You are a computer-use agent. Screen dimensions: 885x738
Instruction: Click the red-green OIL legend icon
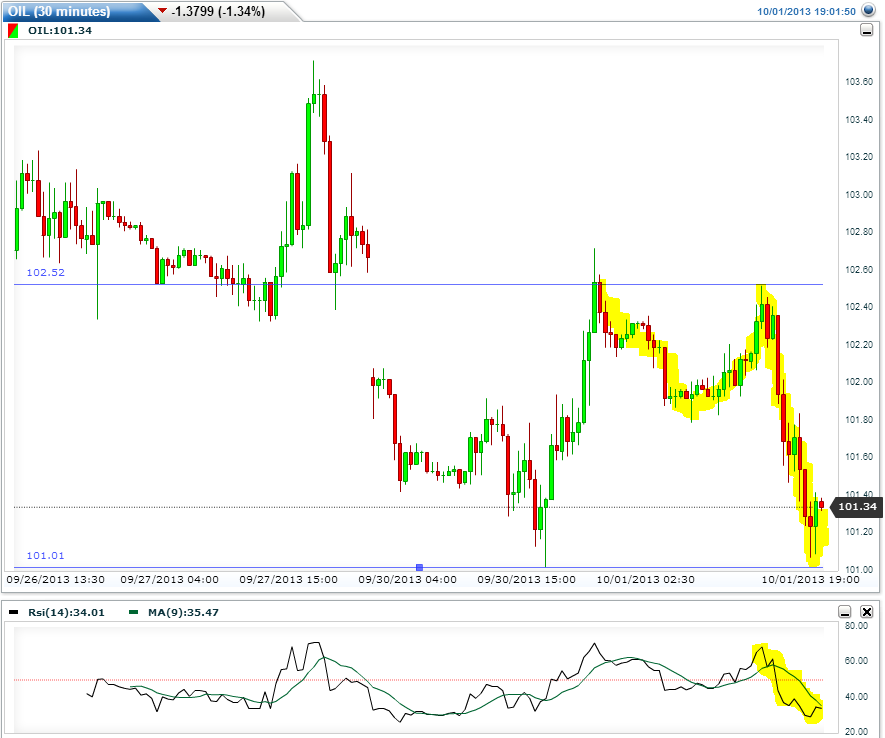(x=13, y=30)
